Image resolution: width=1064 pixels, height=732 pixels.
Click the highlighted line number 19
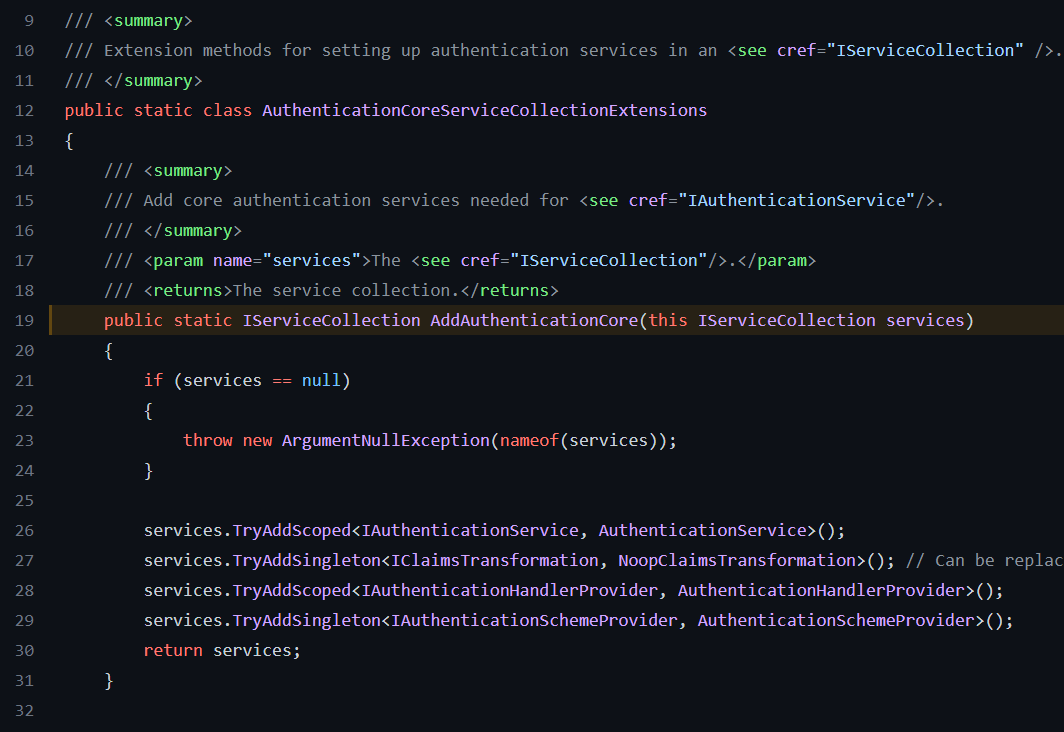(x=24, y=320)
